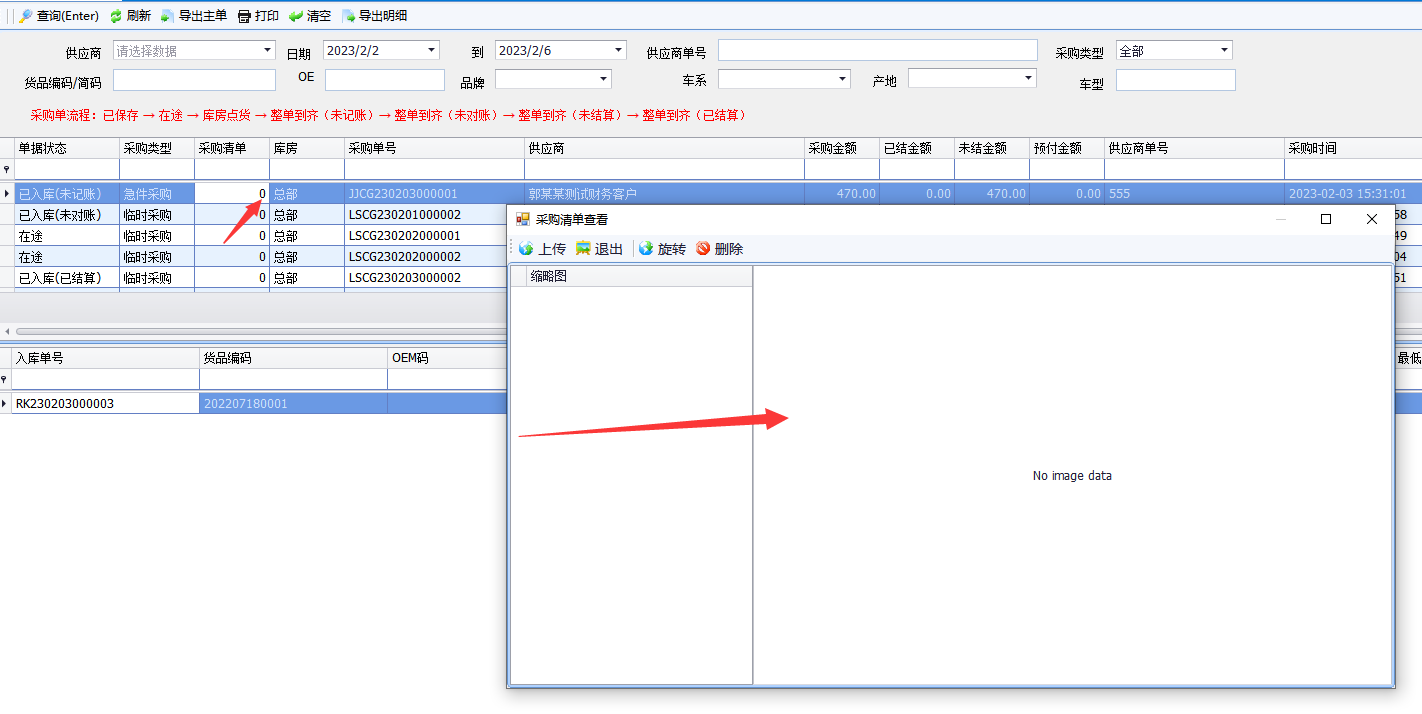This screenshot has height=714, width=1422.
Task: Click the 退出 exit icon in dialog
Action: click(x=583, y=248)
